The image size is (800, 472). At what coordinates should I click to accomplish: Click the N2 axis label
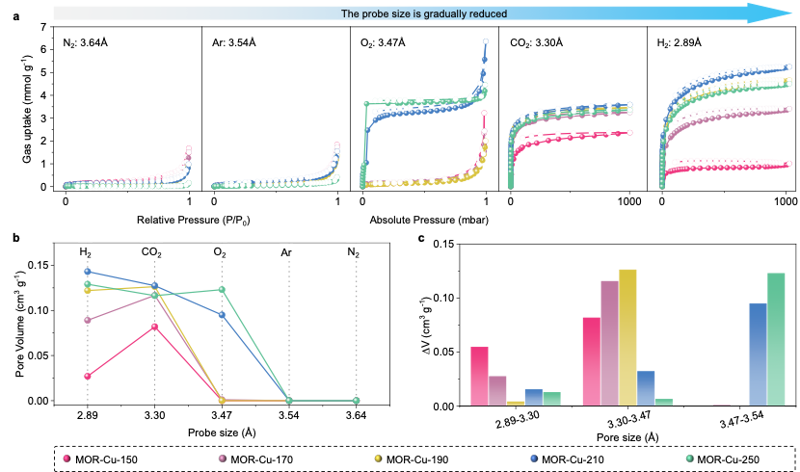[x=354, y=254]
